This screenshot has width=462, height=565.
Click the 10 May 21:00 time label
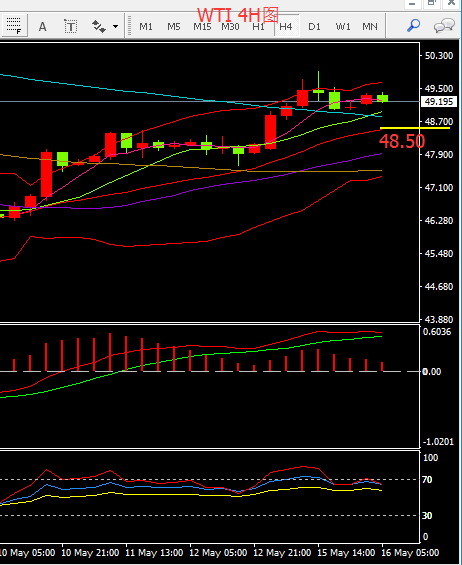click(90, 553)
